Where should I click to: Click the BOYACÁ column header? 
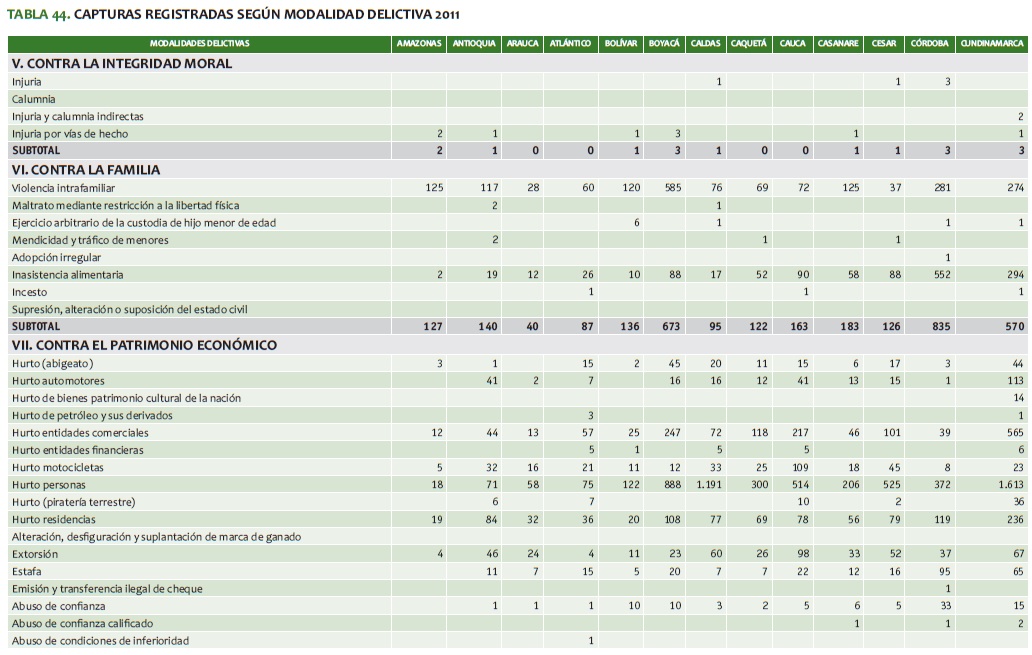(x=664, y=44)
